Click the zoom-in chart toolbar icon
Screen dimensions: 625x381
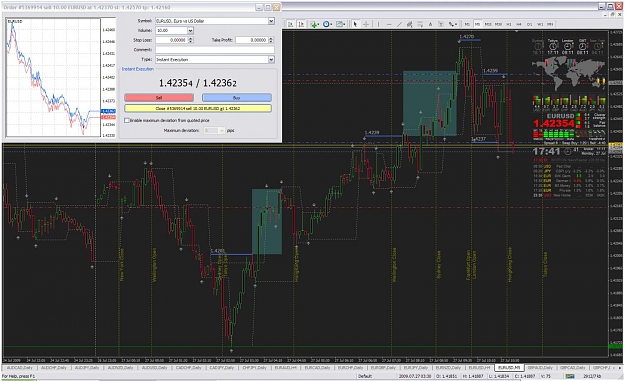pyautogui.click(x=291, y=24)
